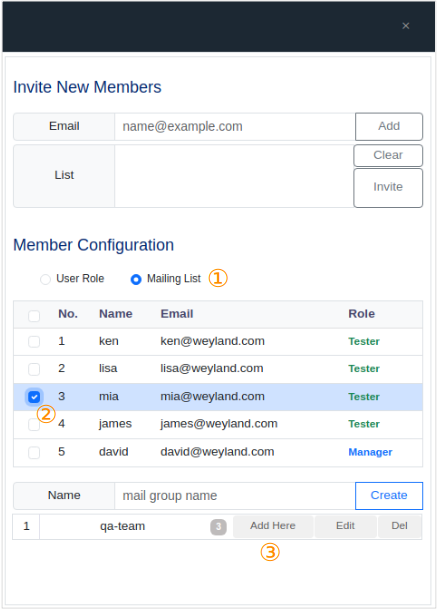This screenshot has width=438, height=612.
Task: Edit the qa-team mailing group
Action: pyautogui.click(x=345, y=526)
